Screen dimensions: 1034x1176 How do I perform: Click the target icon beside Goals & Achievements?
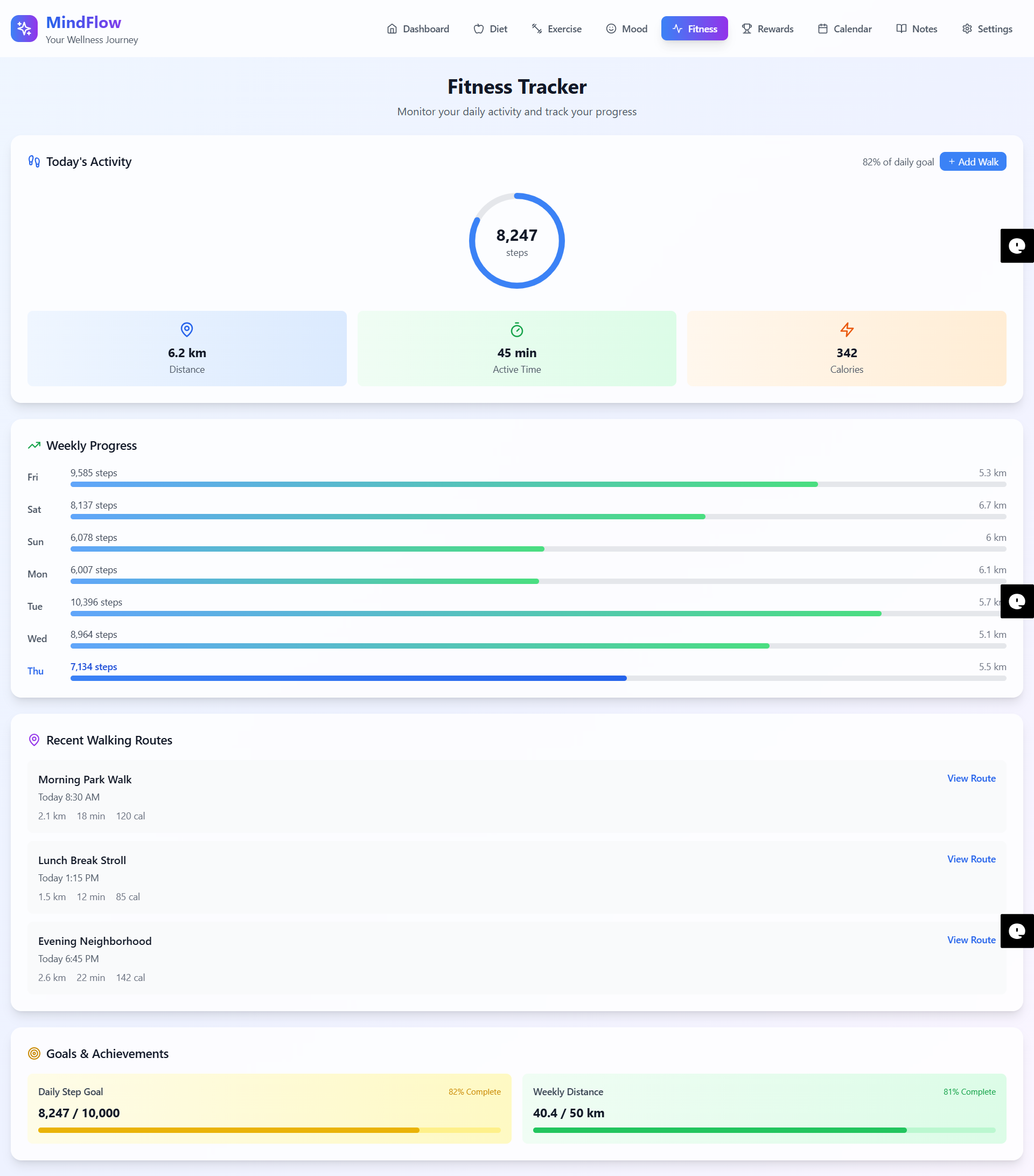point(34,1054)
